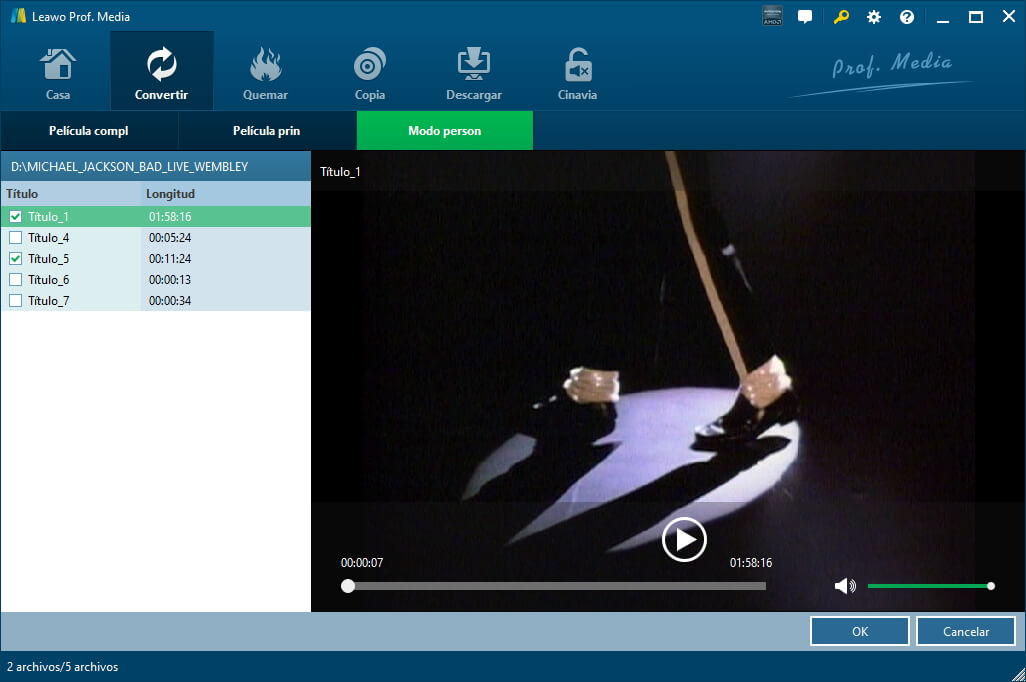Switch to the Película compl tab

point(89,131)
